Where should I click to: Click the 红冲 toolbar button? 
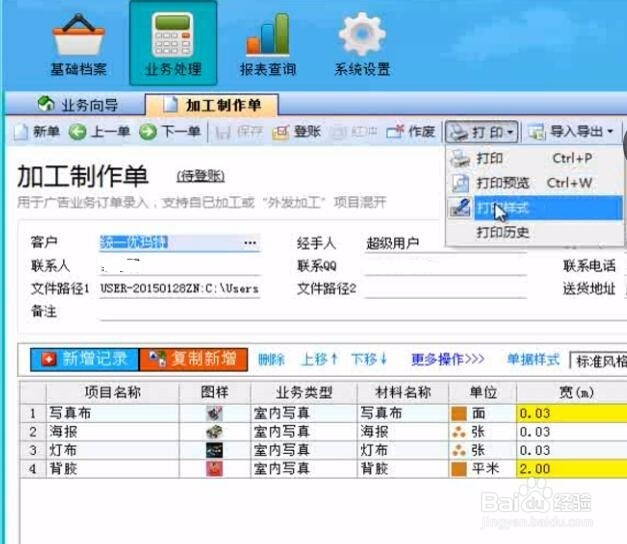coord(354,132)
